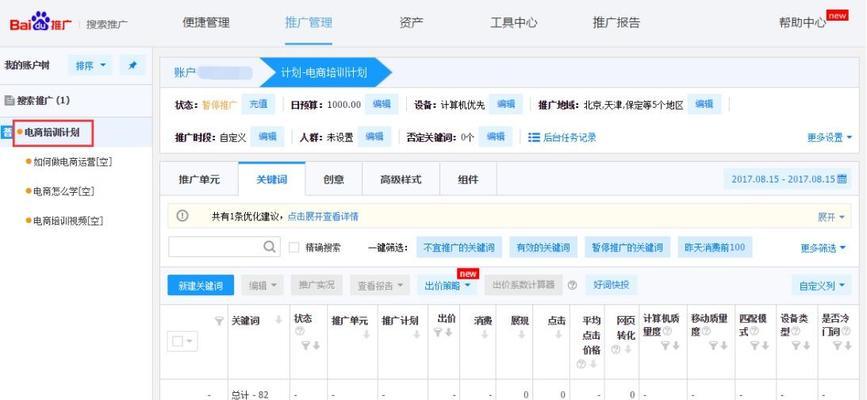This screenshot has width=867, height=400.
Task: Click the 搜索推广 folder icon in tree
Action: pos(9,101)
